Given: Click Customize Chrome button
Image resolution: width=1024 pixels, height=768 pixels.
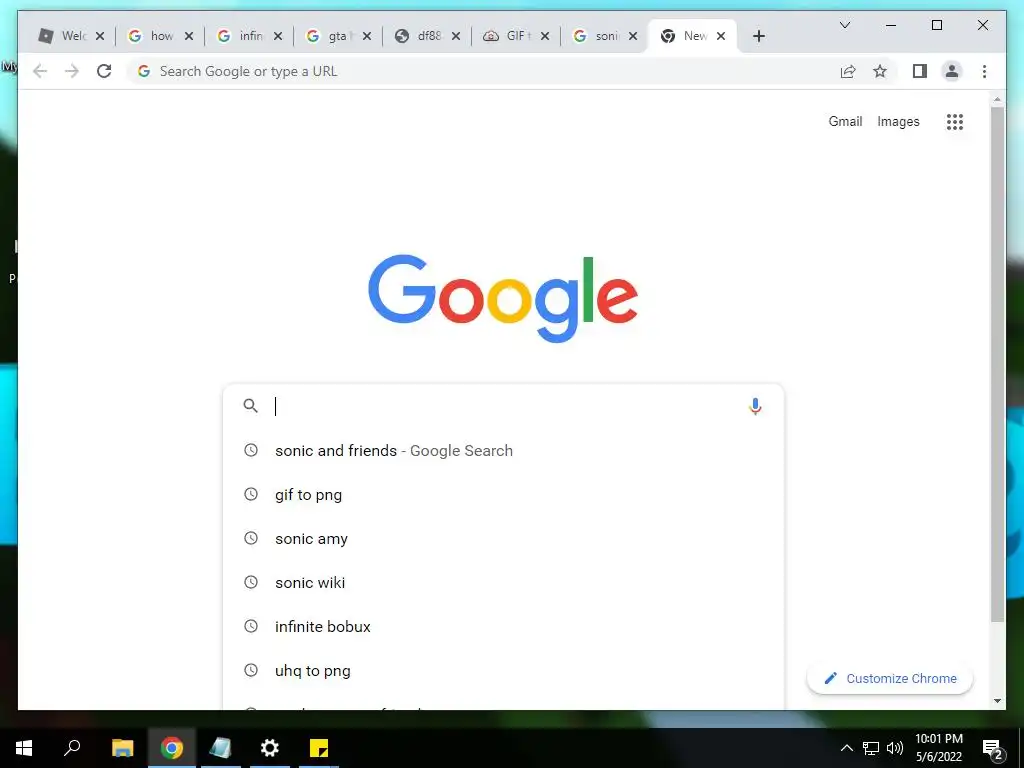Looking at the screenshot, I should coord(889,679).
